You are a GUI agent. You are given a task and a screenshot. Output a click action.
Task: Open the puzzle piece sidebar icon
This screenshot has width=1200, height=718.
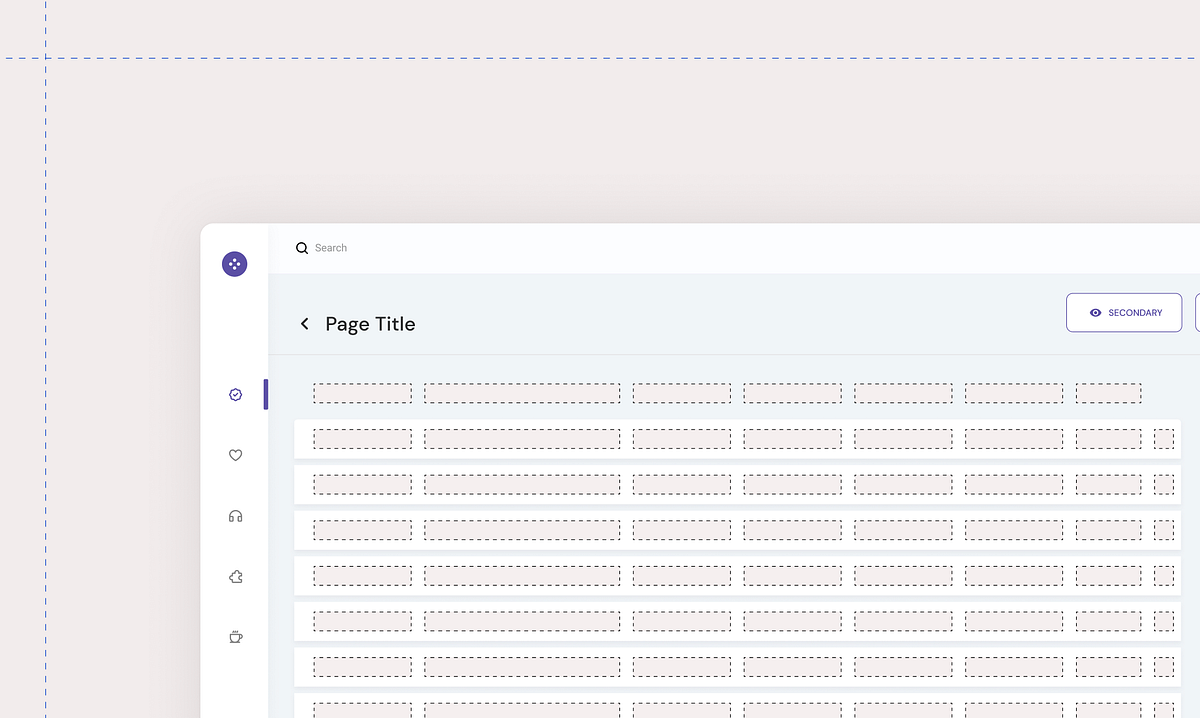(x=235, y=577)
